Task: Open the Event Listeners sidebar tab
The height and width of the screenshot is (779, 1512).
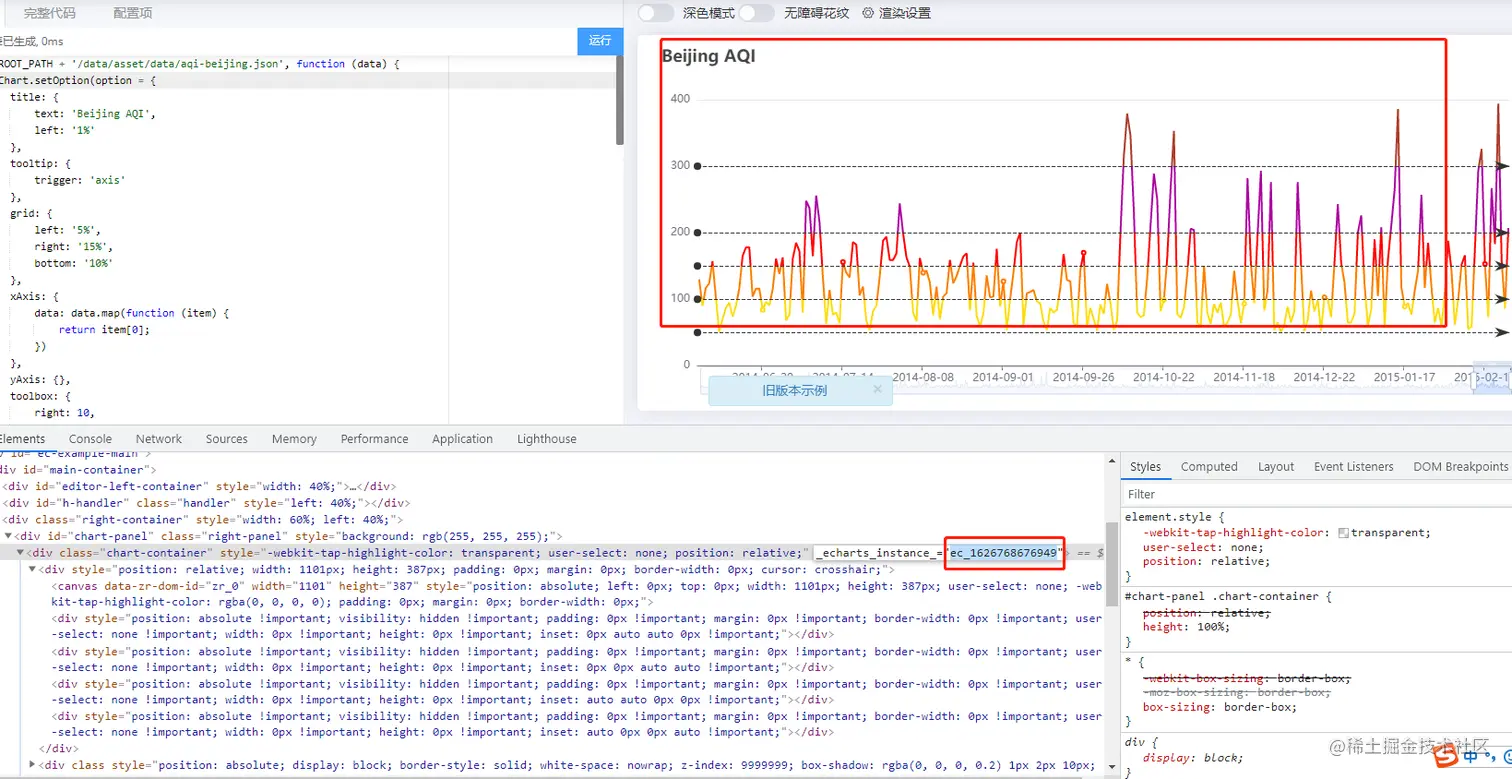Action: click(x=1353, y=467)
